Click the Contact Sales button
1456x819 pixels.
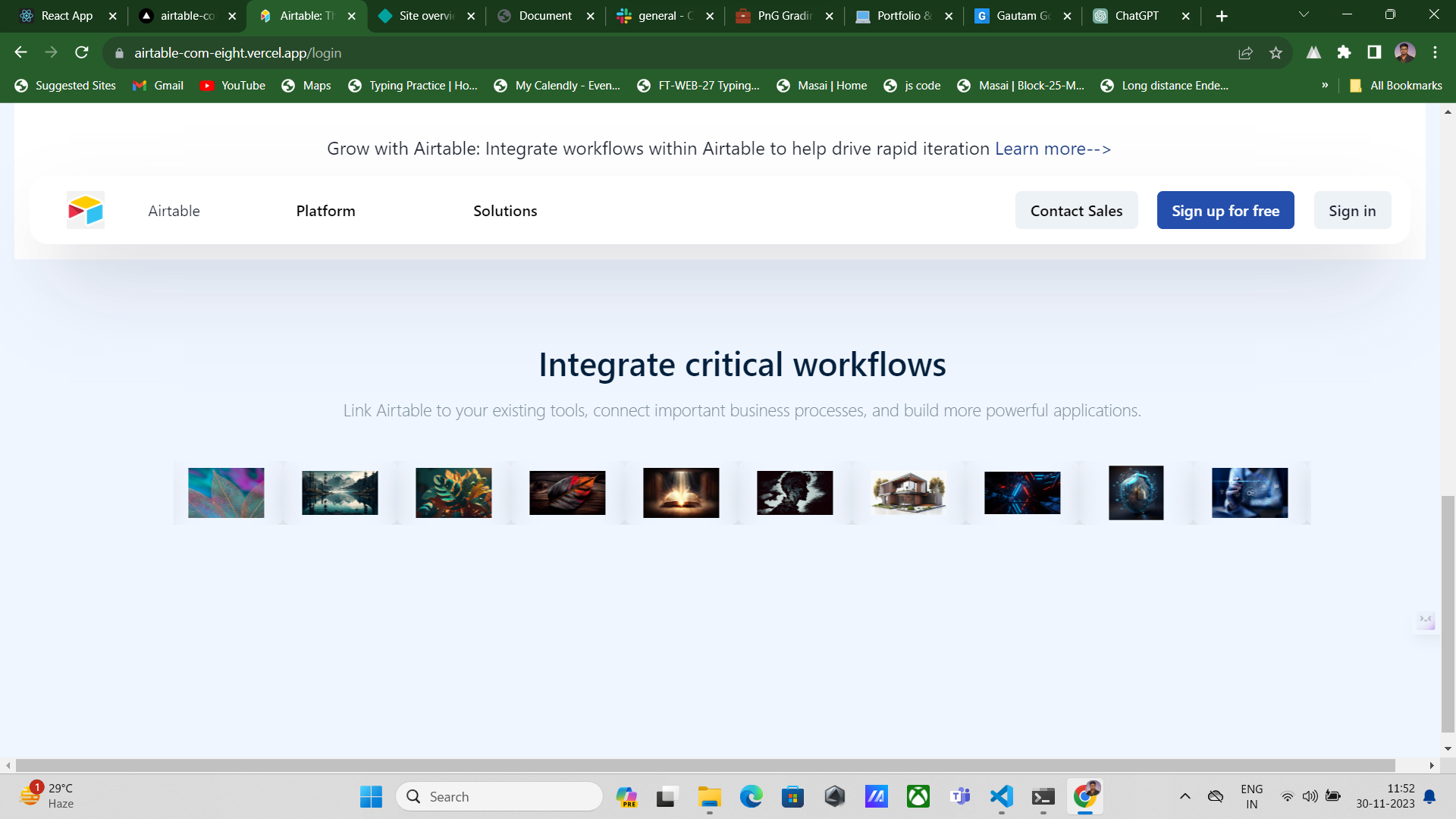[x=1076, y=211]
